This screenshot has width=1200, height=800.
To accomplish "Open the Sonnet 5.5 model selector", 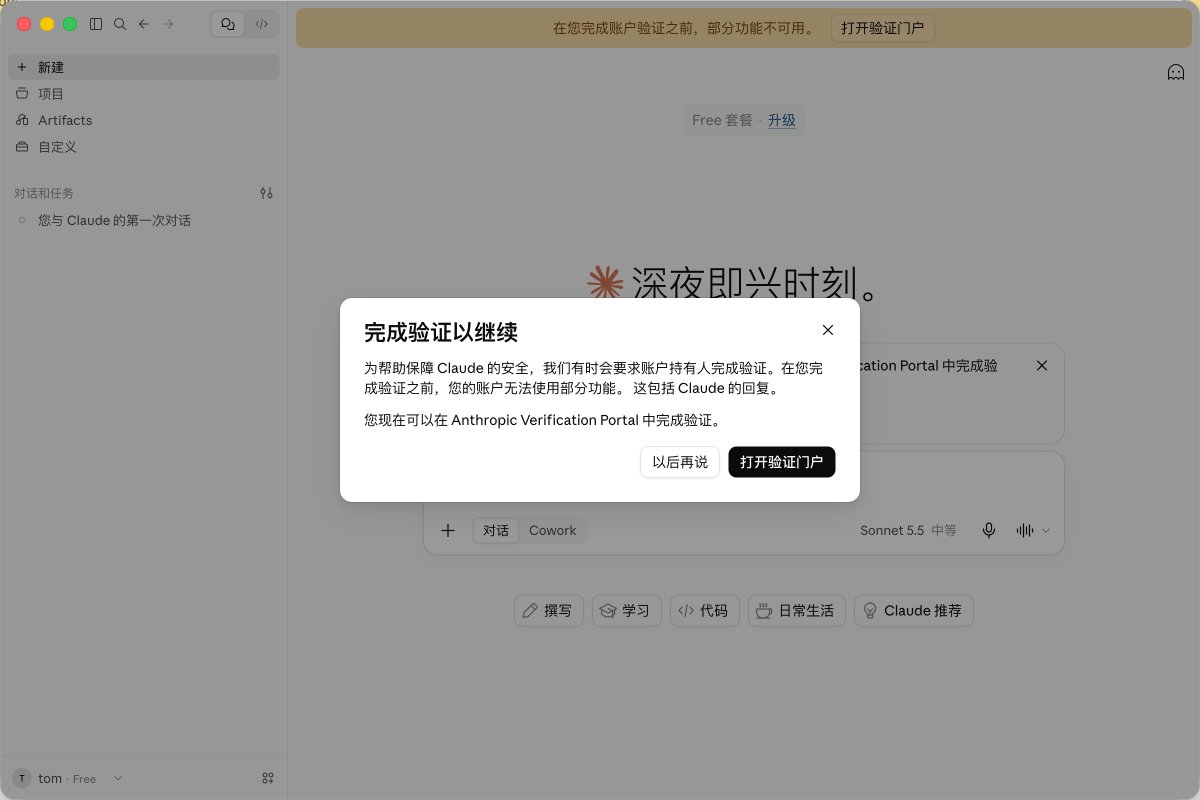I will [x=908, y=530].
